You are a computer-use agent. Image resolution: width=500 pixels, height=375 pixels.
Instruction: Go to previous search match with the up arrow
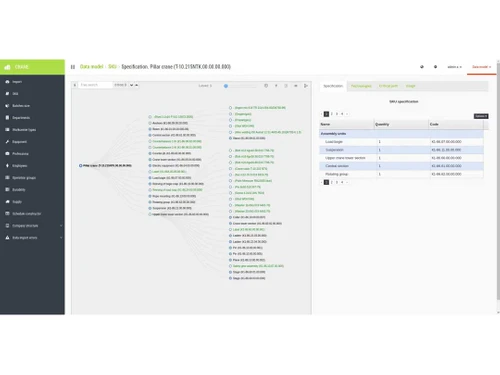(136, 85)
